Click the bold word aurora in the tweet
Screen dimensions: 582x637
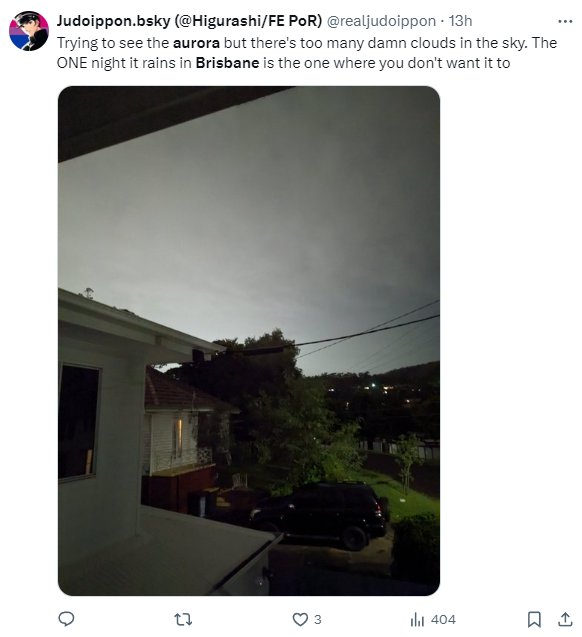[196, 43]
